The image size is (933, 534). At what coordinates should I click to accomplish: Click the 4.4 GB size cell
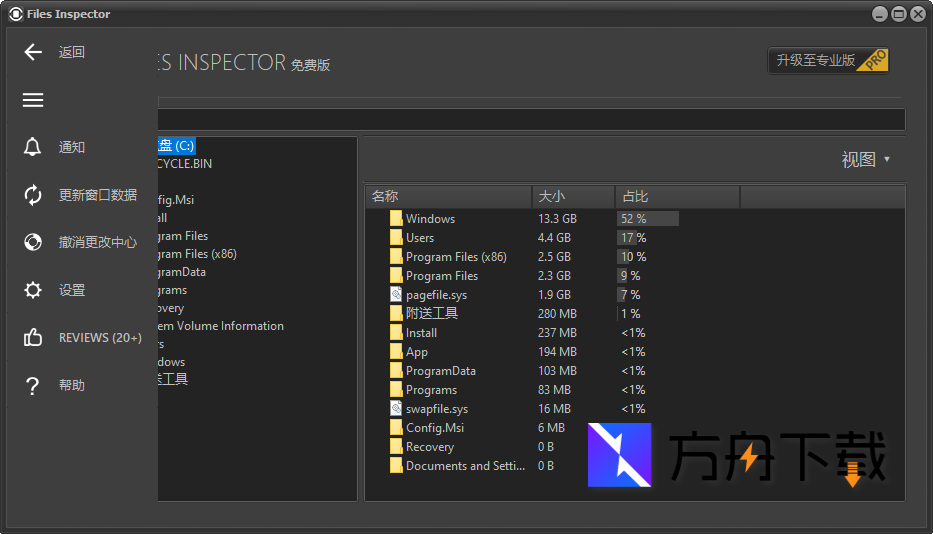555,238
